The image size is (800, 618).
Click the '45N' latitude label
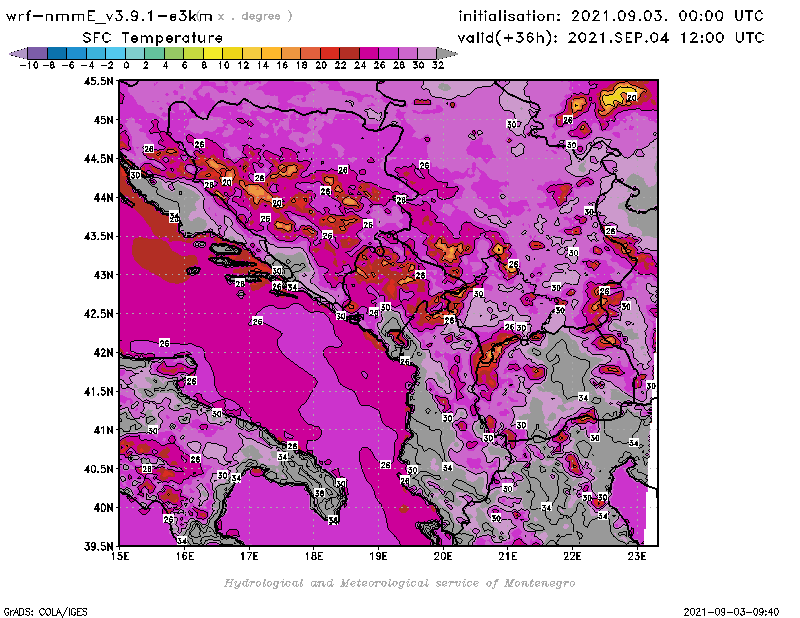pyautogui.click(x=104, y=120)
